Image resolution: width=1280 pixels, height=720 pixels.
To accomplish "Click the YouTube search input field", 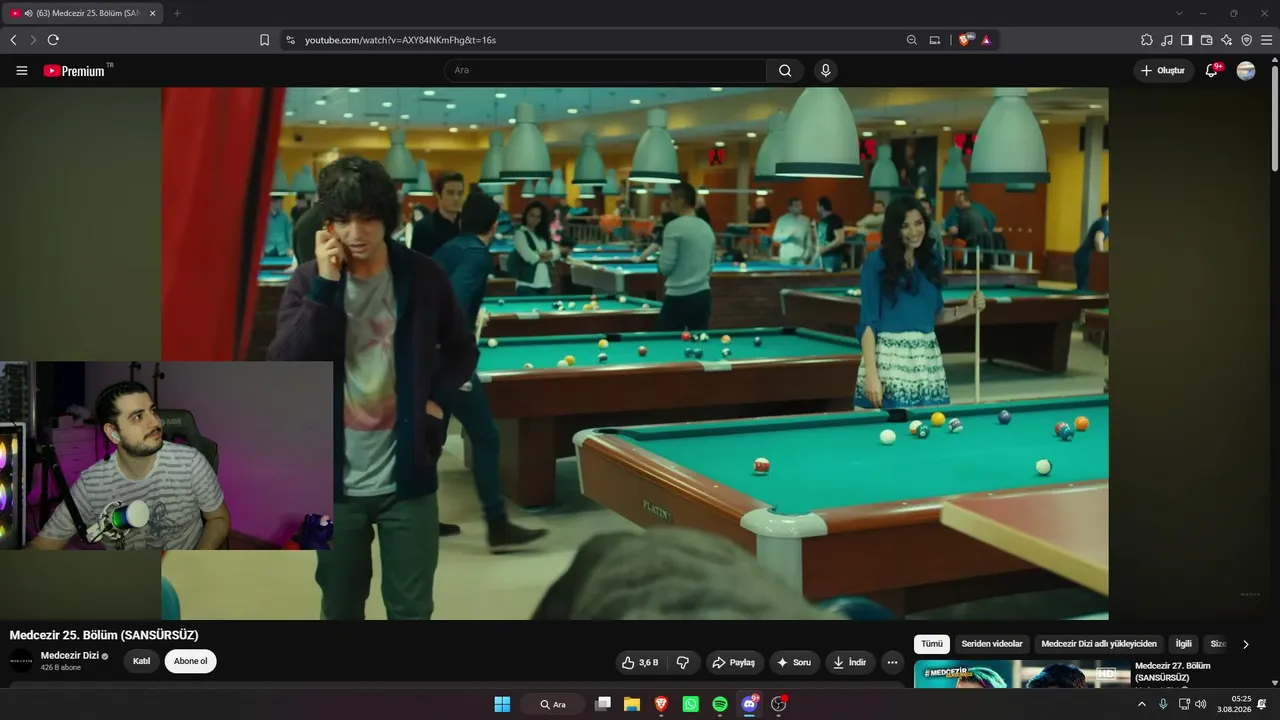I will point(605,71).
